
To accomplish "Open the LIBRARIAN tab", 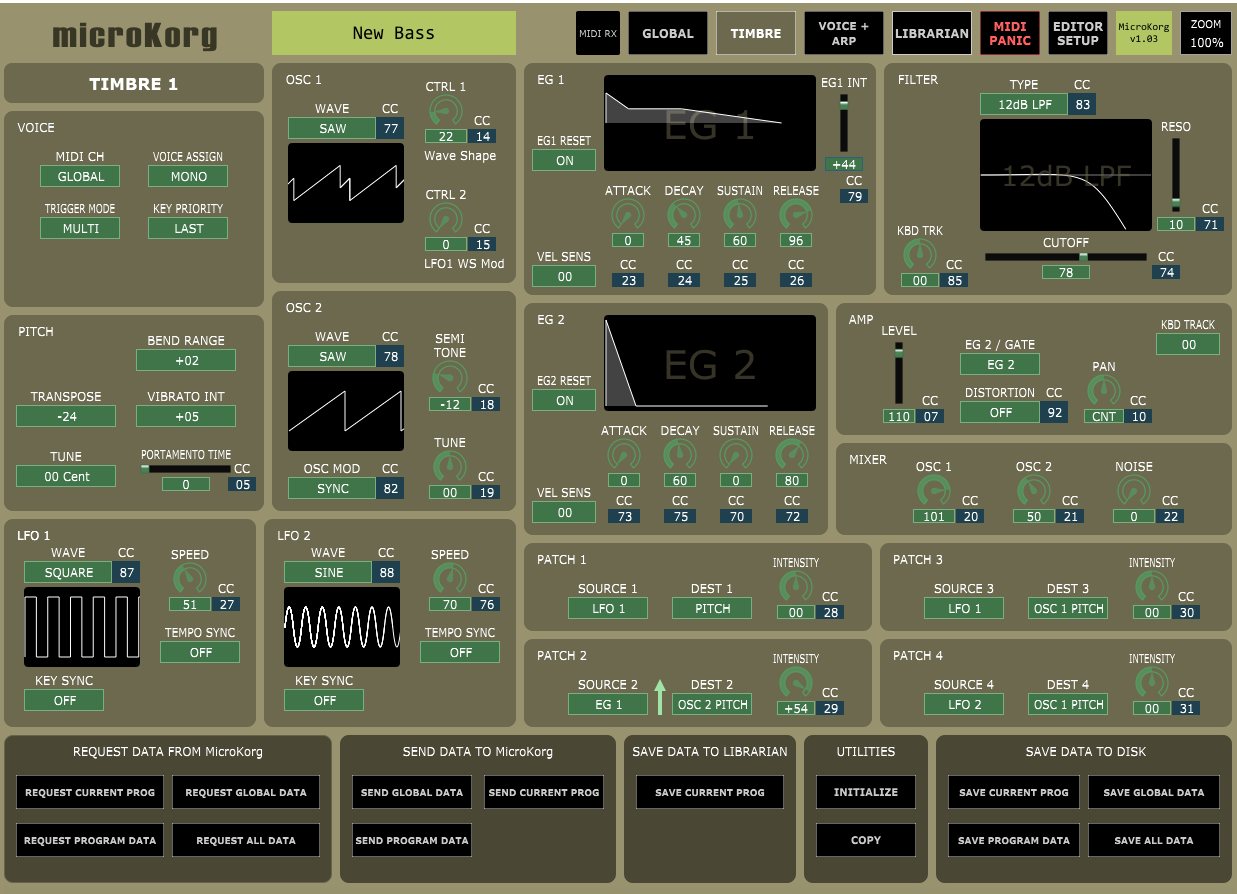I will pyautogui.click(x=931, y=33).
